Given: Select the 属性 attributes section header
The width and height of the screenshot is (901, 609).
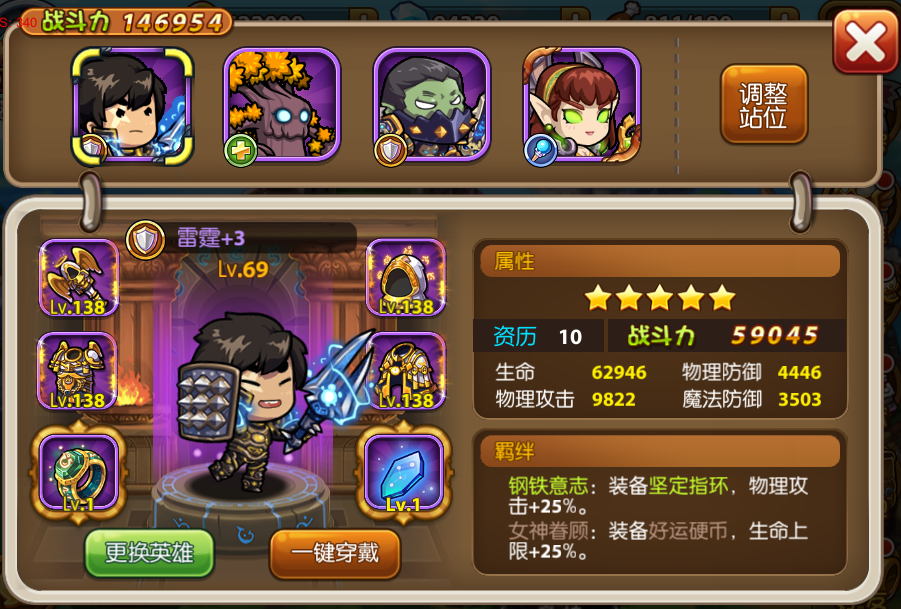Looking at the screenshot, I should 660,262.
